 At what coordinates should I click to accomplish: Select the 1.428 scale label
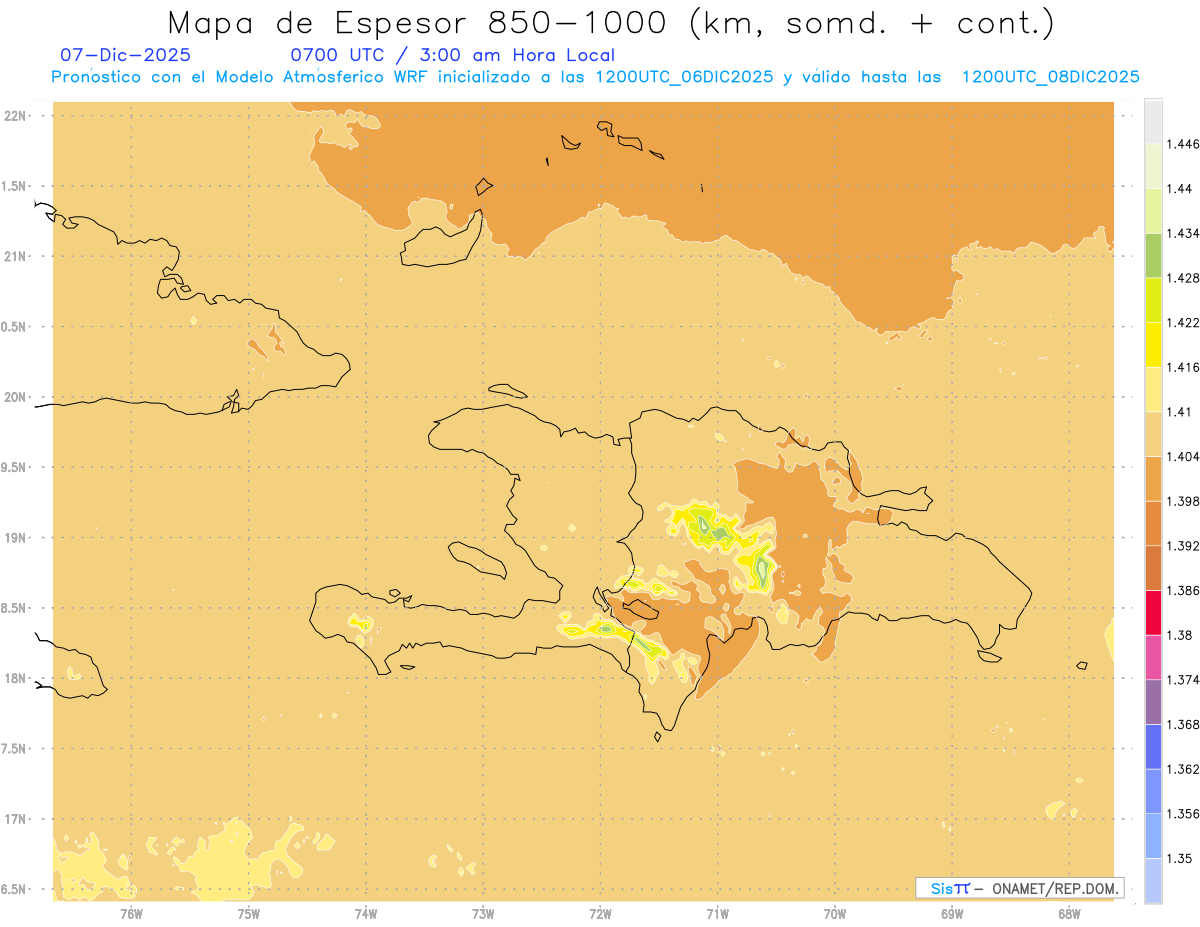click(1185, 278)
